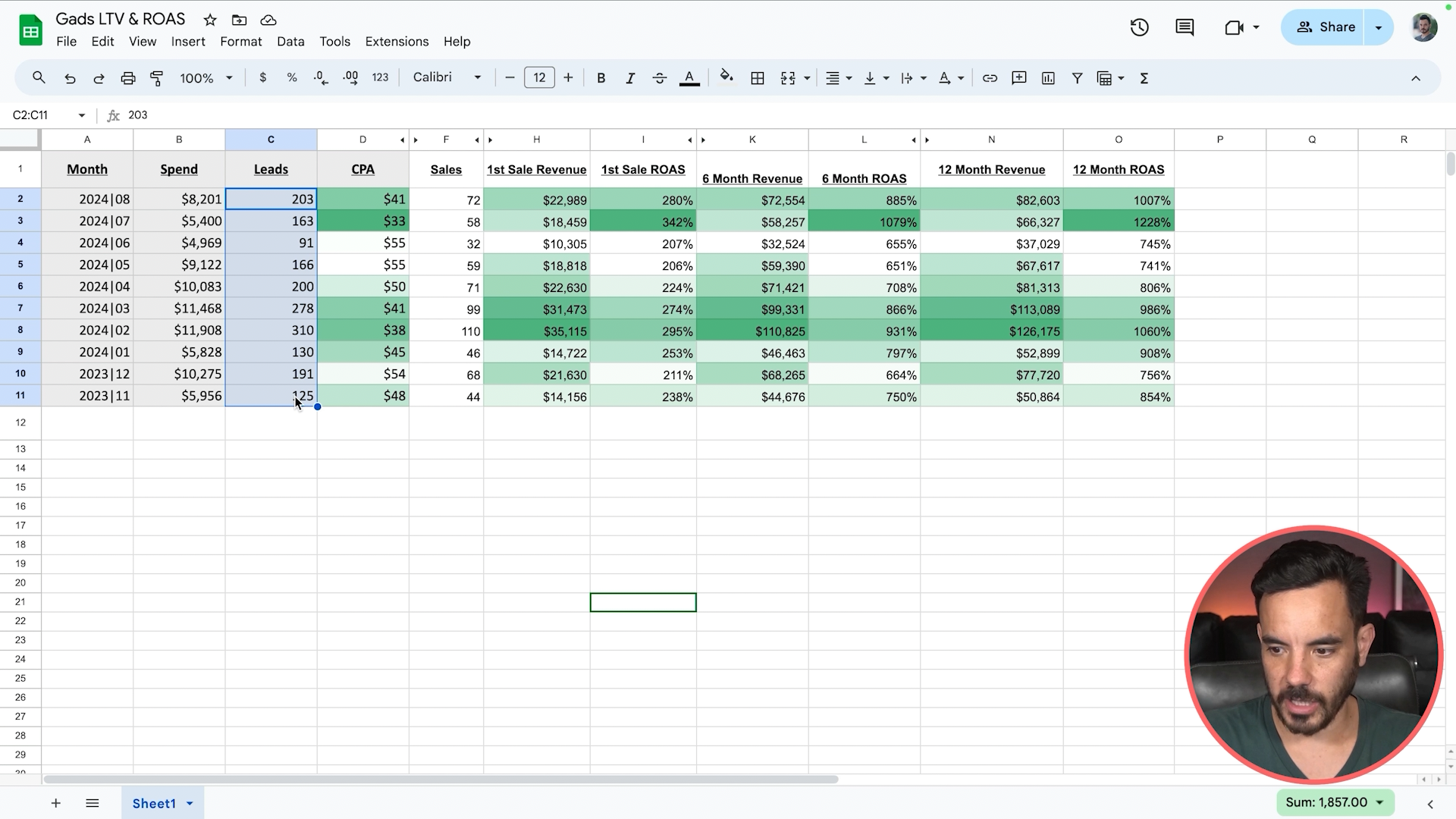This screenshot has height=819, width=1456.
Task: Click the paint format roller icon
Action: [x=157, y=78]
